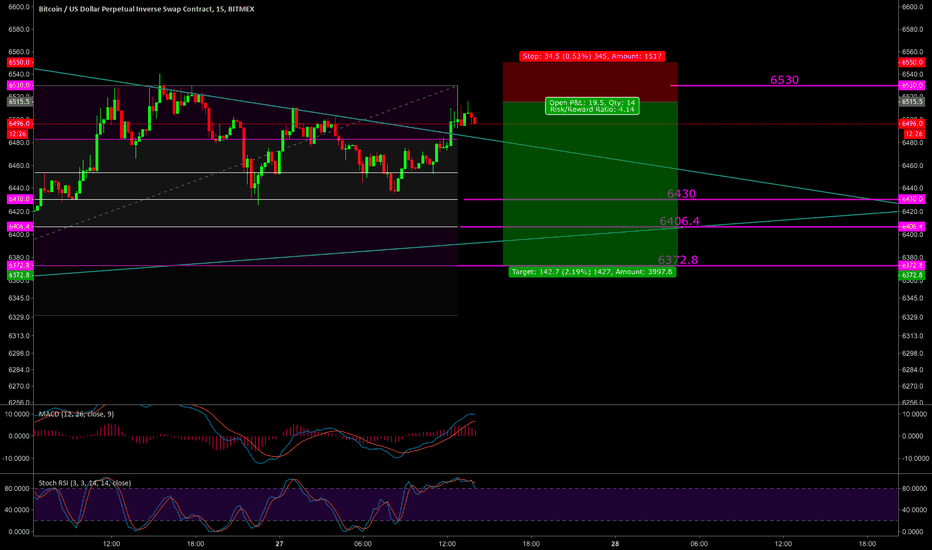Select the red Stop: 34.5 (0.53%) label
The image size is (932, 550).
pyautogui.click(x=592, y=56)
